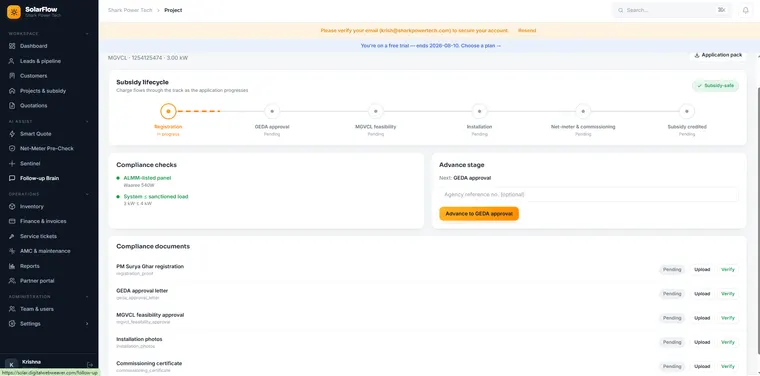The image size is (760, 376).
Task: Click the SolarFlow sun logo icon
Action: (14, 12)
